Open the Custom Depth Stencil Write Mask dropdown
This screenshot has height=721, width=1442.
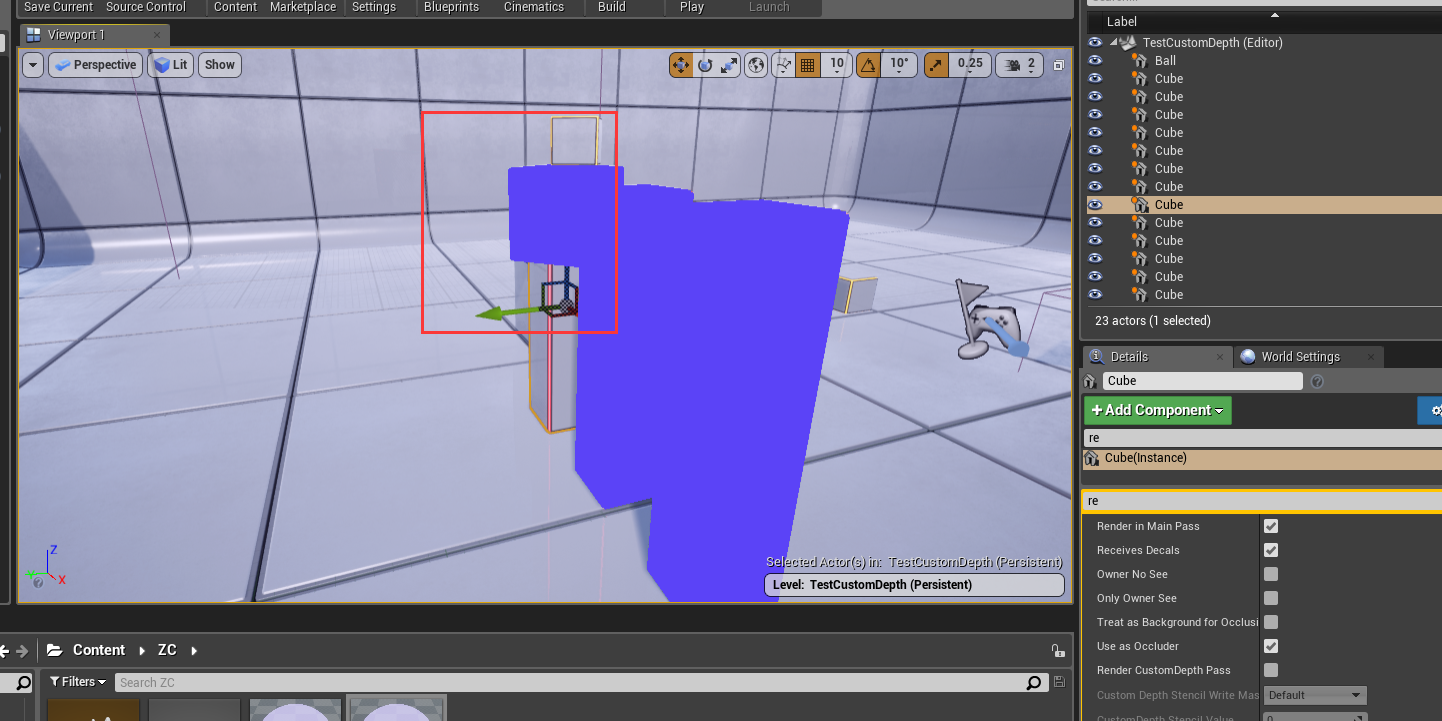pyautogui.click(x=1315, y=694)
